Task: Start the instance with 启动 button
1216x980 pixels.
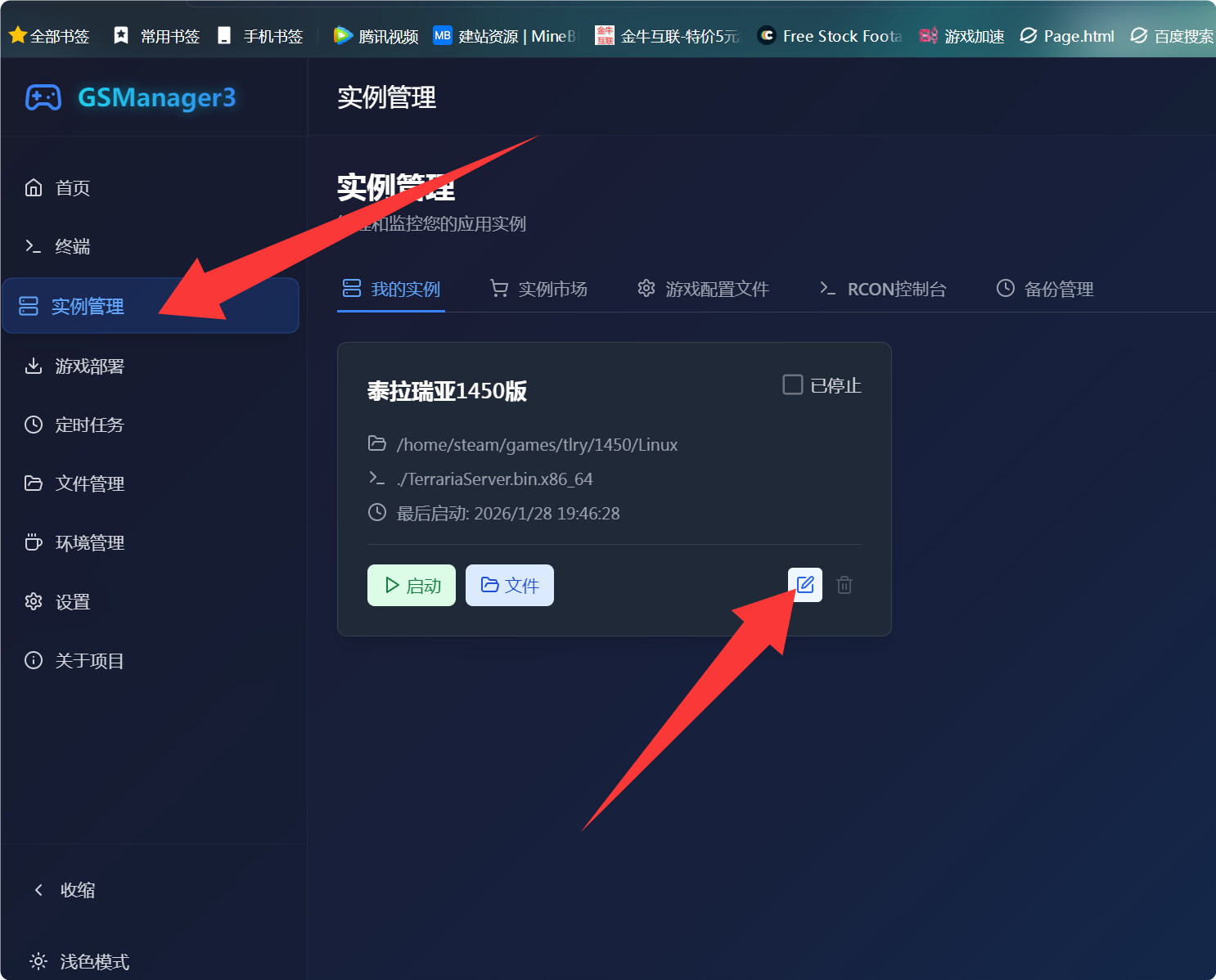Action: tap(412, 585)
